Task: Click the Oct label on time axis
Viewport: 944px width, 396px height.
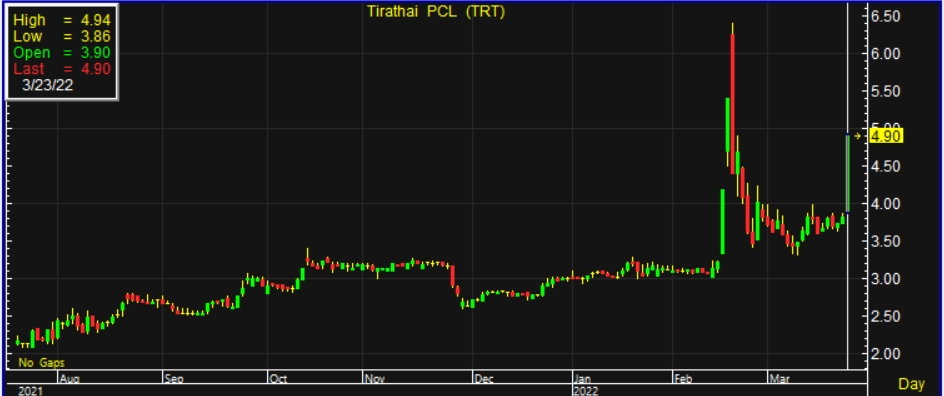Action: pos(278,379)
